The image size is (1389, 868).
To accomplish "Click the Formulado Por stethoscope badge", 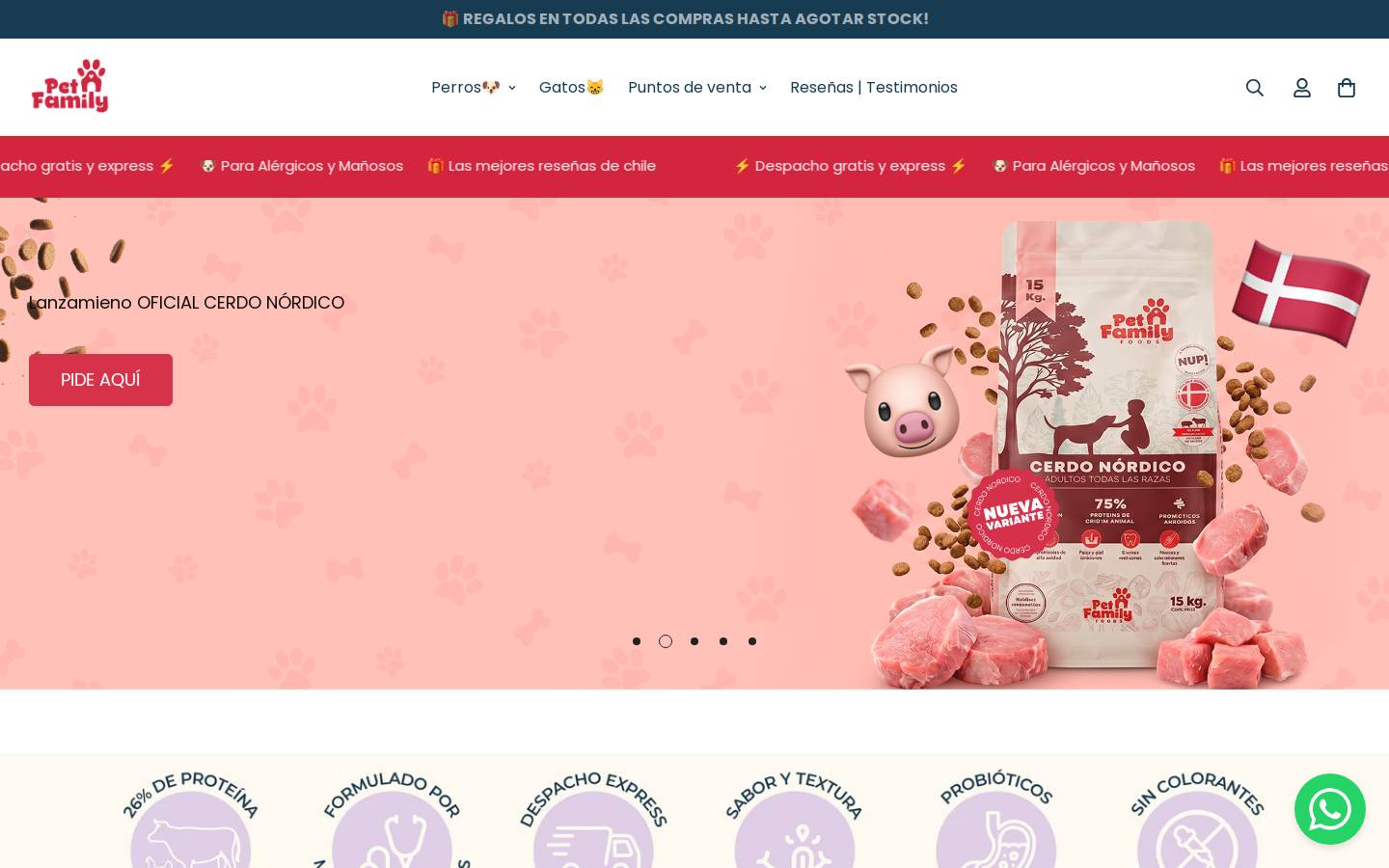I will (x=392, y=820).
